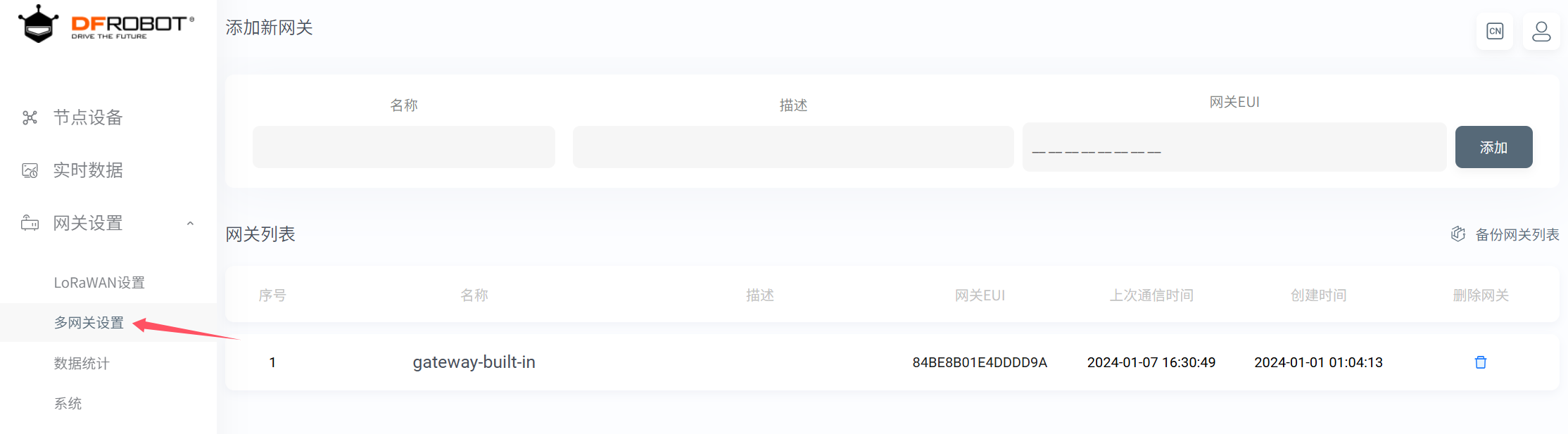Open the 实时数据 menu item

point(88,170)
